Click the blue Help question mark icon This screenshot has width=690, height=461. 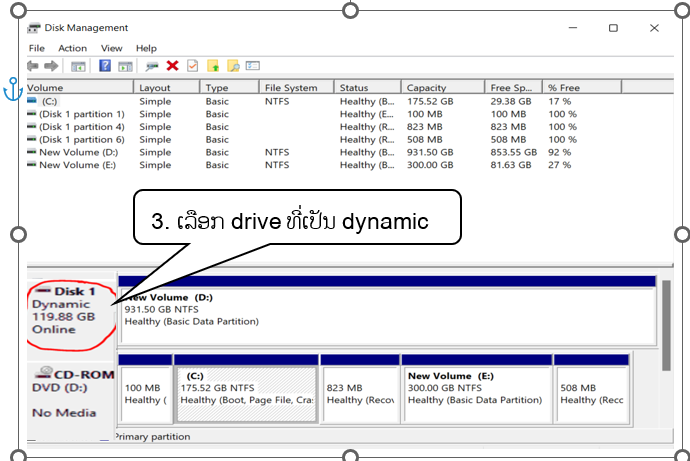pyautogui.click(x=104, y=66)
